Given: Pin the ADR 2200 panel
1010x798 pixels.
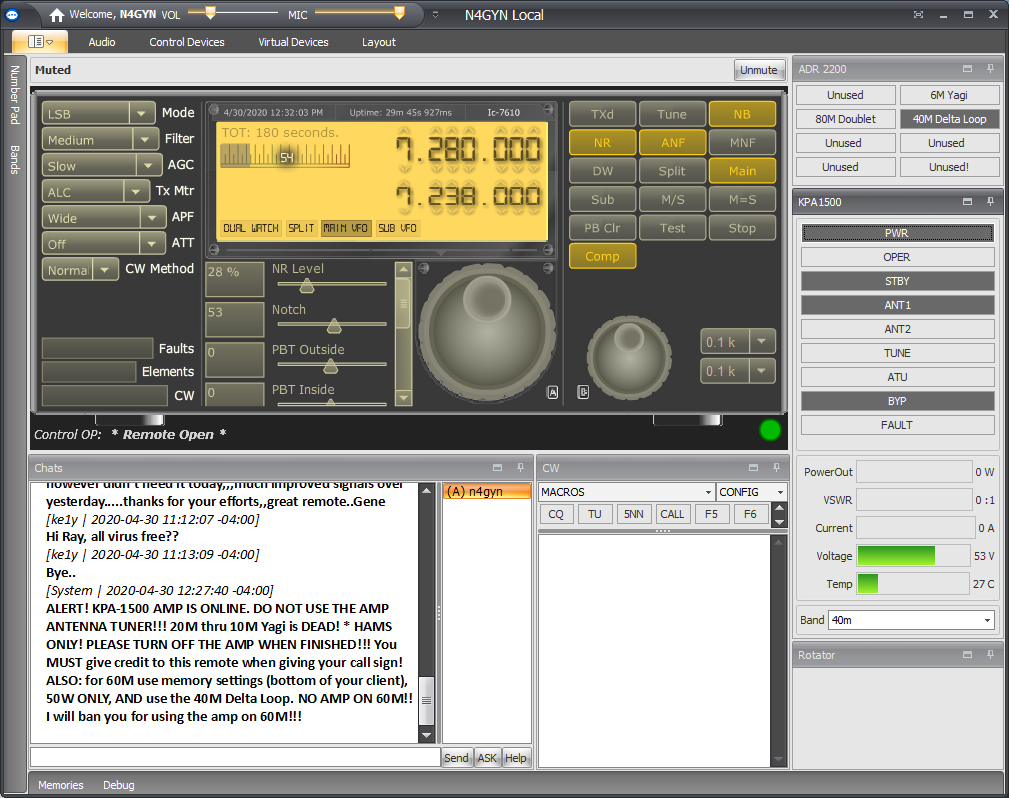Looking at the screenshot, I should 991,68.
